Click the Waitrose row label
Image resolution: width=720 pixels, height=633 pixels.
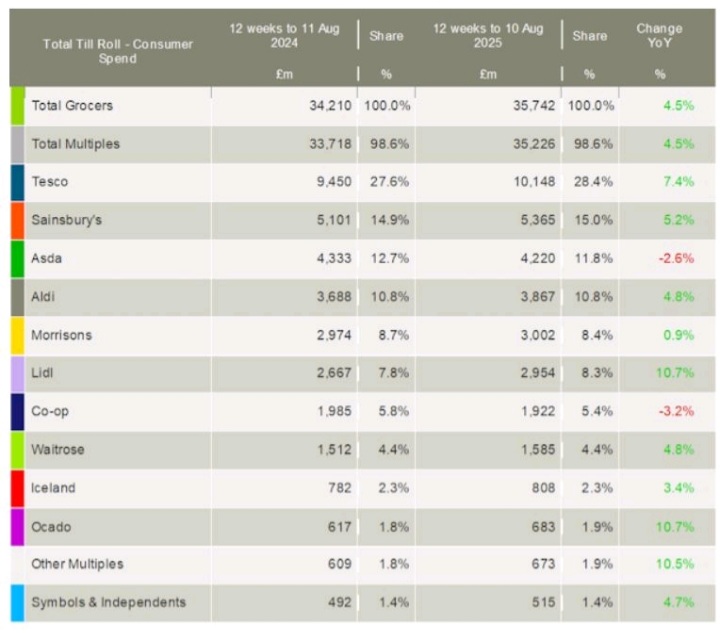(x=59, y=450)
